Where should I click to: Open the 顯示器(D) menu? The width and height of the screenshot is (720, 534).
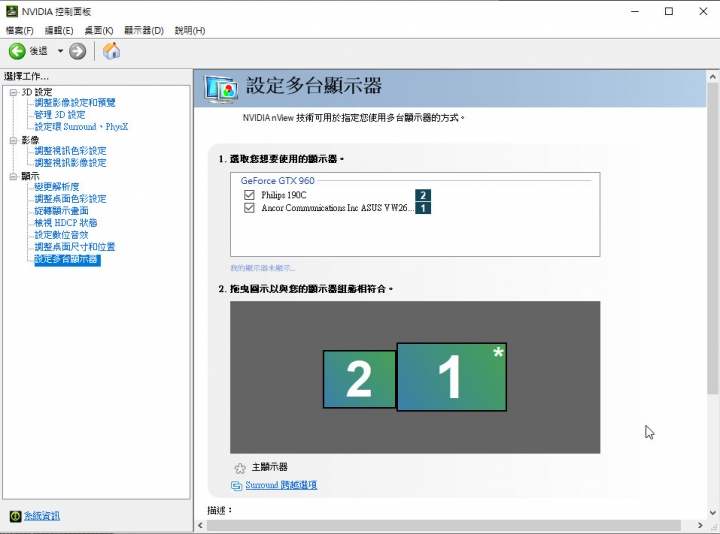pyautogui.click(x=144, y=31)
